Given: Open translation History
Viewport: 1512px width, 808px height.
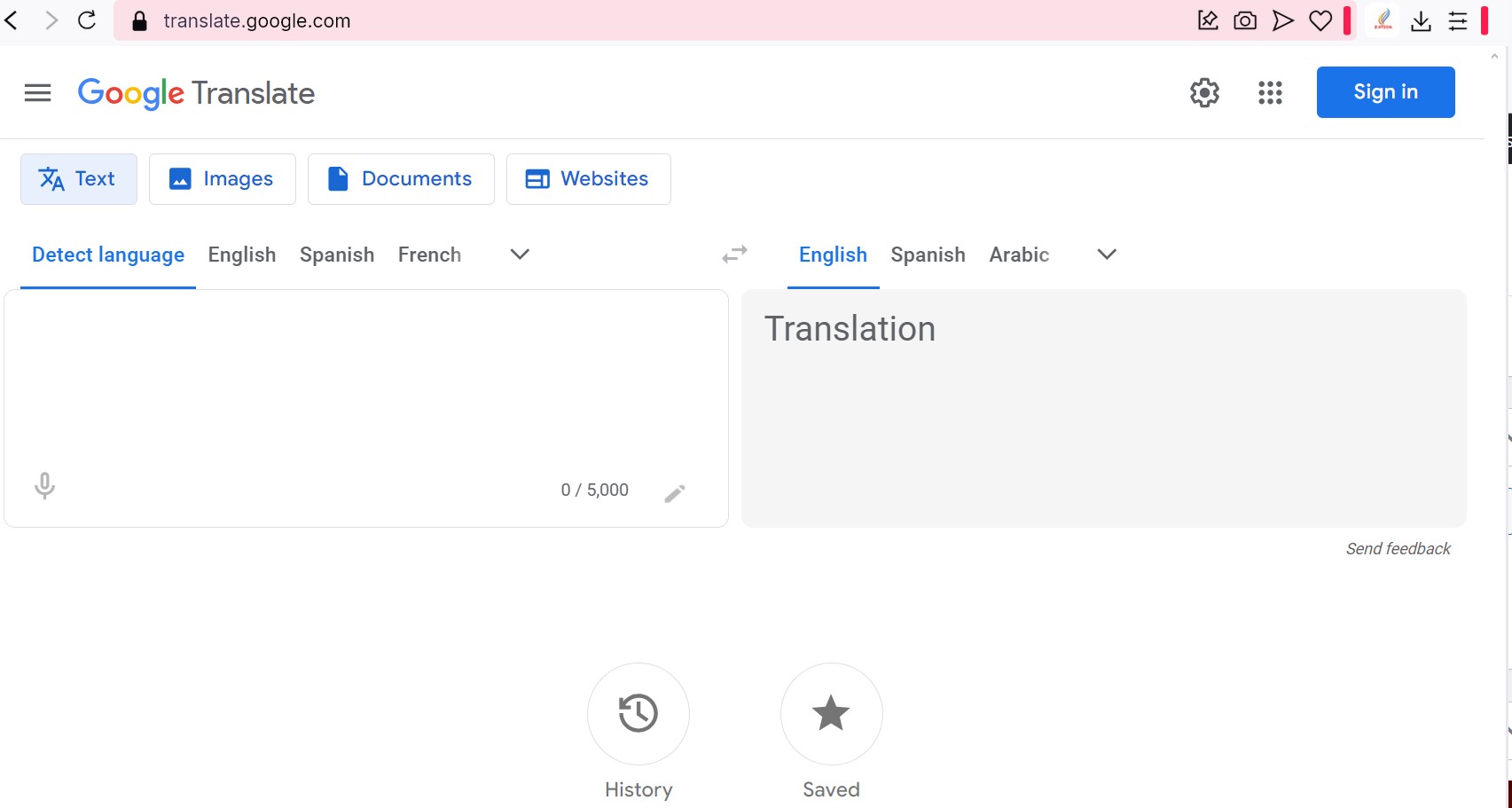Looking at the screenshot, I should [x=638, y=714].
